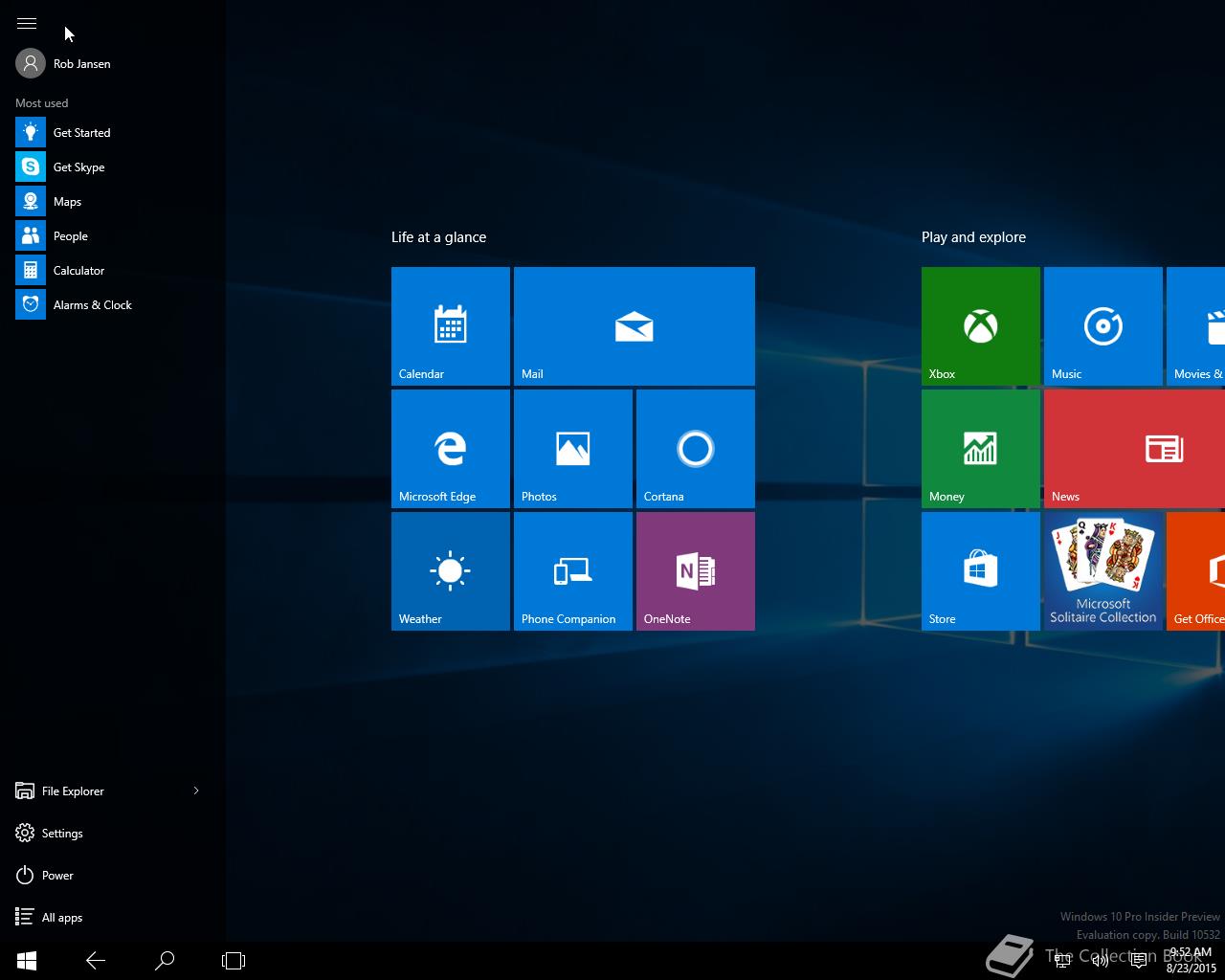Click the Windows Start button
Screen dimensions: 1225x980
pyautogui.click(x=27, y=961)
